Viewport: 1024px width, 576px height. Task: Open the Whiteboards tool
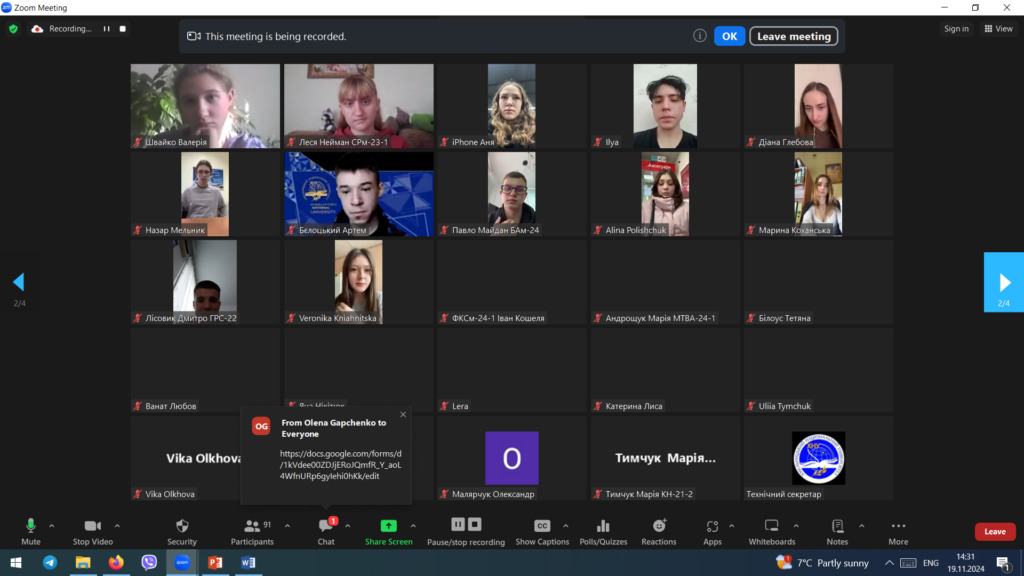pyautogui.click(x=772, y=526)
